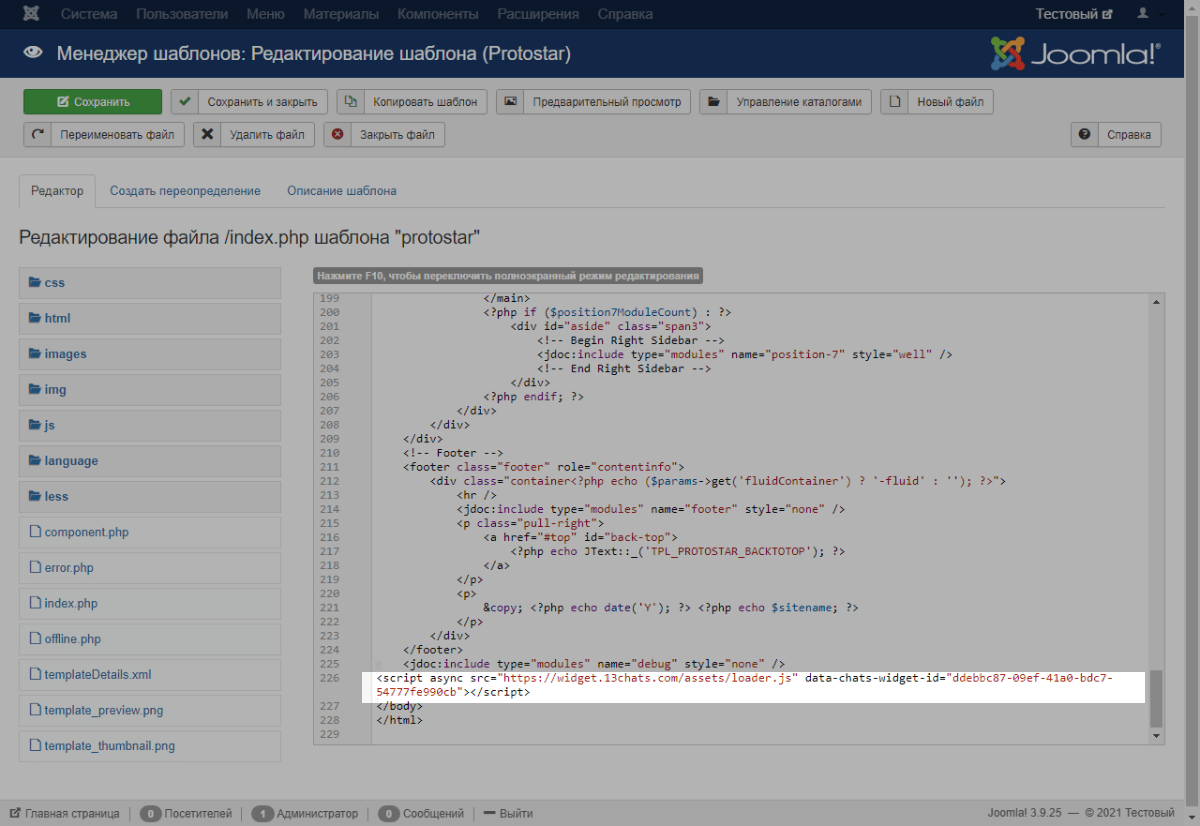Expand the js folder
The width and height of the screenshot is (1200, 826).
coord(150,425)
